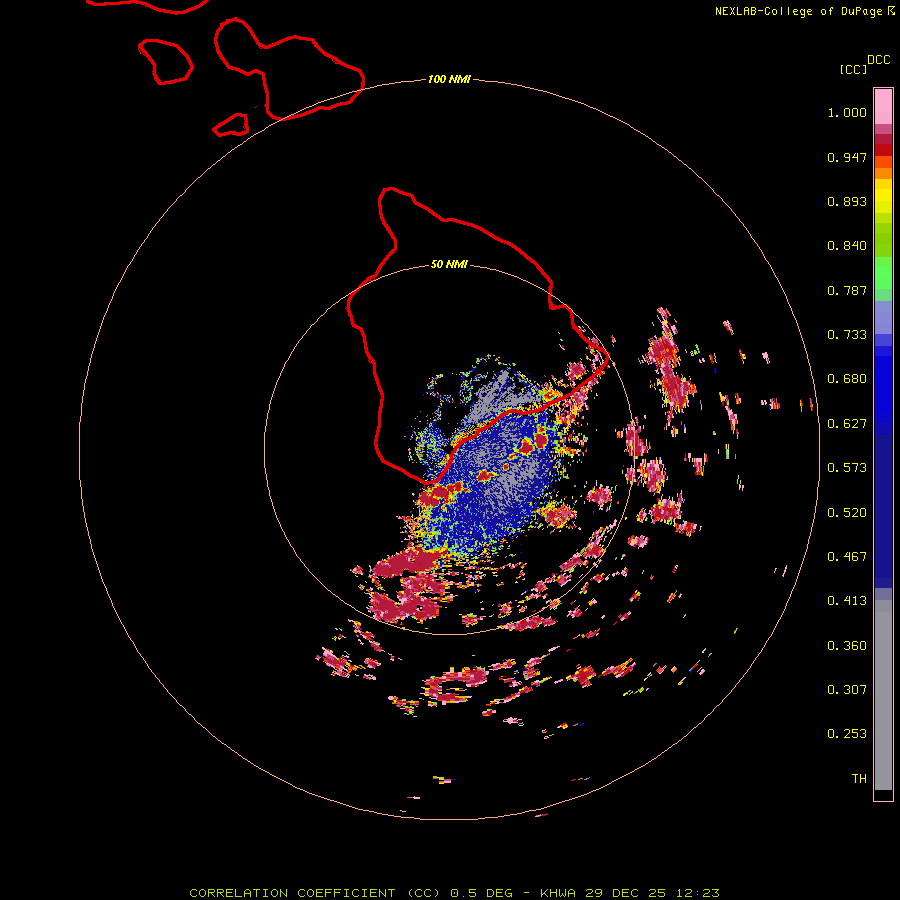The width and height of the screenshot is (900, 900).
Task: Click the 0.413 scale value
Action: (847, 601)
